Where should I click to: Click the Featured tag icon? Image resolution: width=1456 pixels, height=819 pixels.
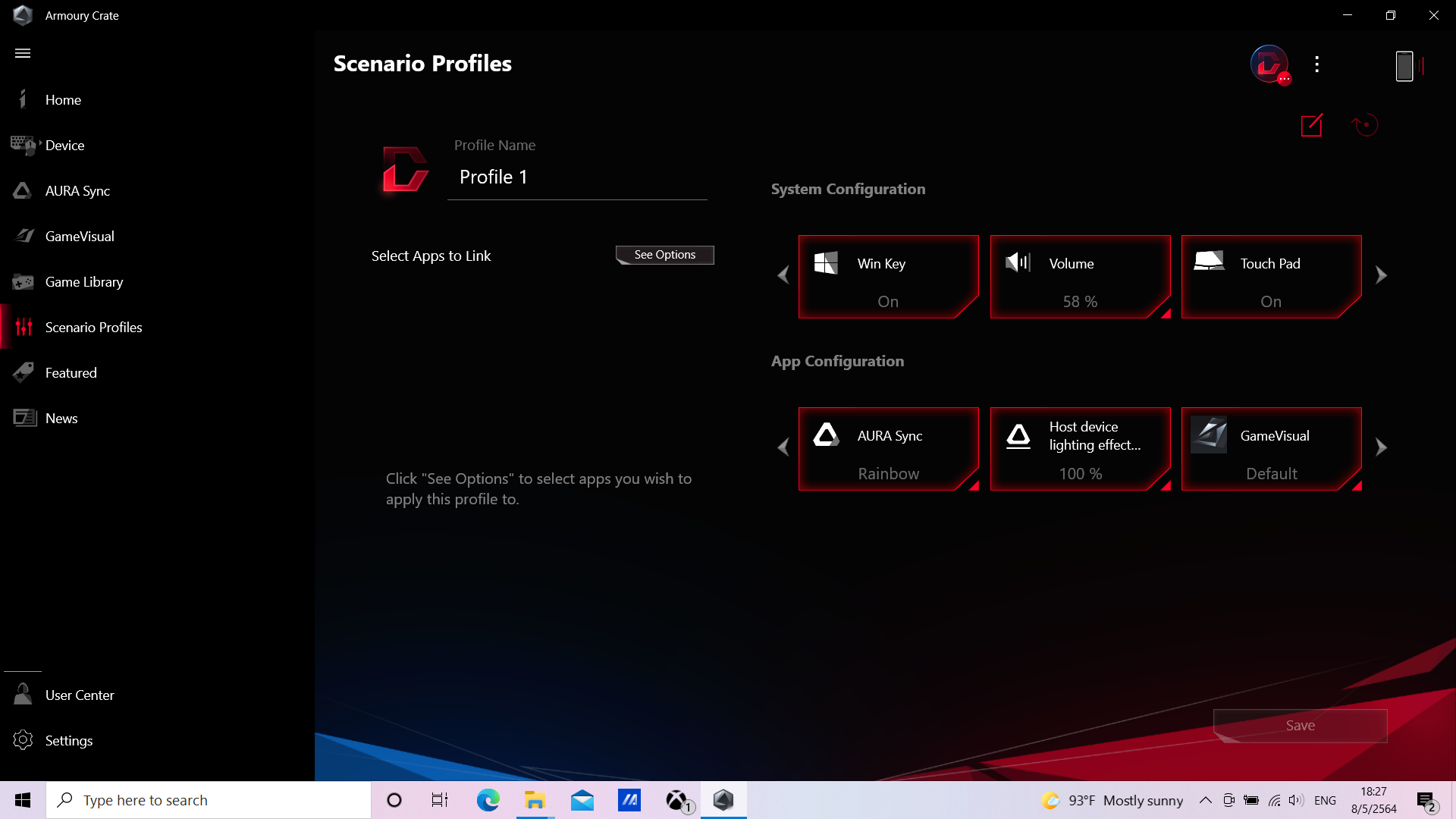(x=23, y=372)
